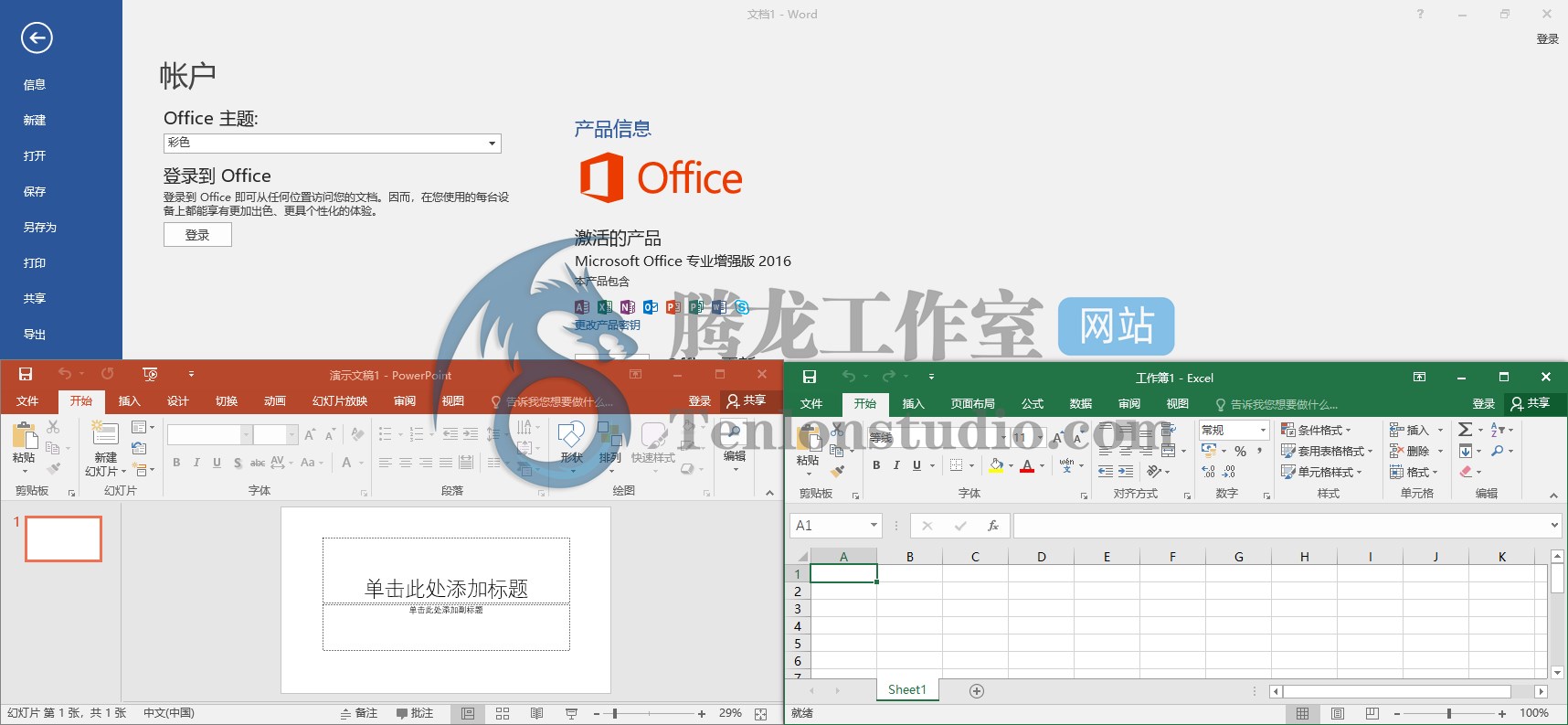
Task: Save the presentation in PowerPoint title bar
Action: (26, 374)
